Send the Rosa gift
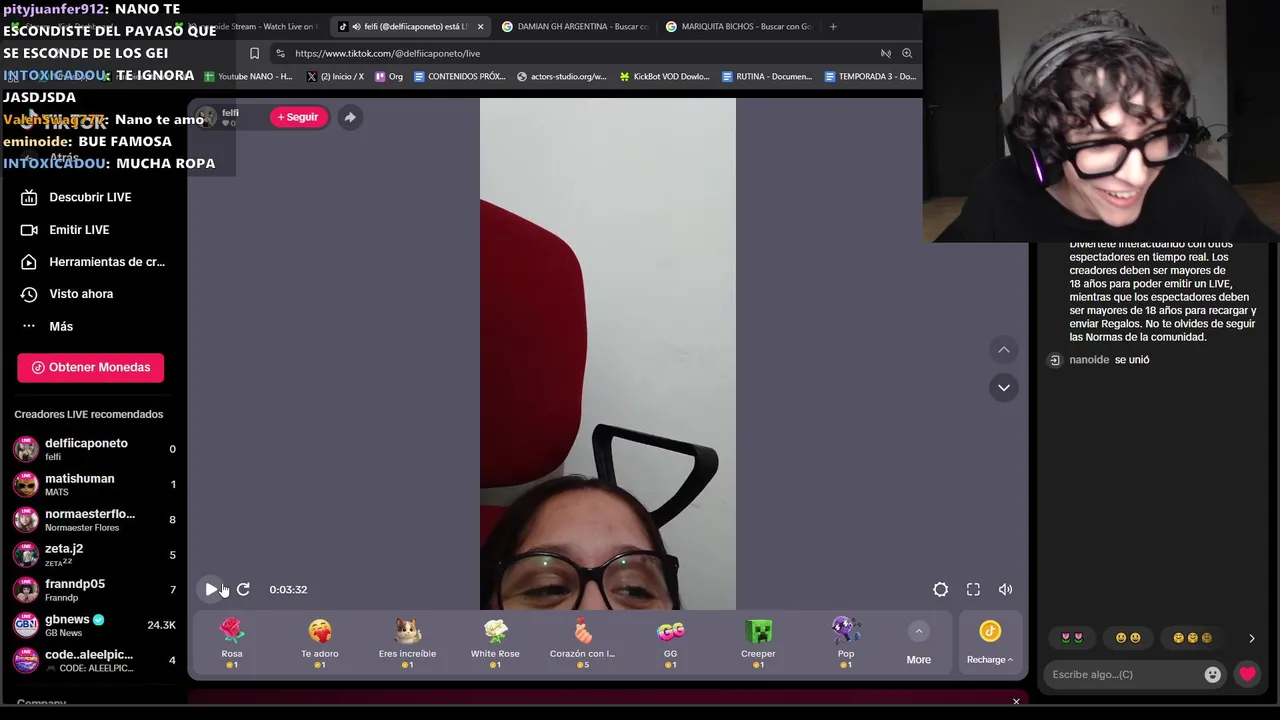1280x720 pixels. [232, 644]
